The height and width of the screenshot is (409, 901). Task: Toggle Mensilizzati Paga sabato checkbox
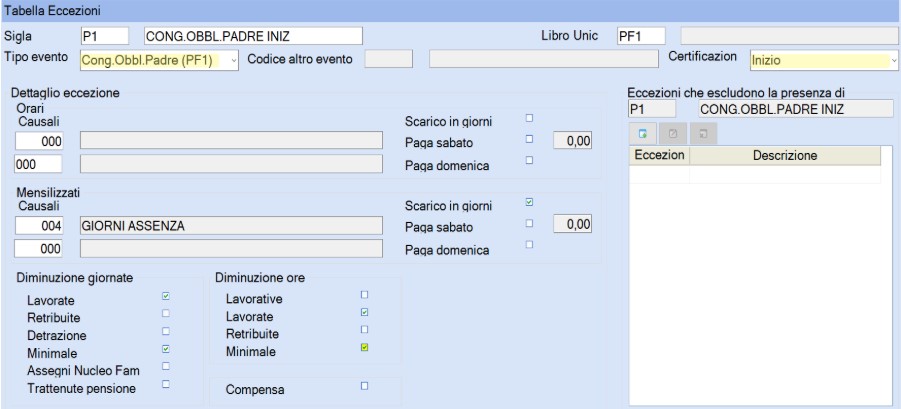pos(529,223)
